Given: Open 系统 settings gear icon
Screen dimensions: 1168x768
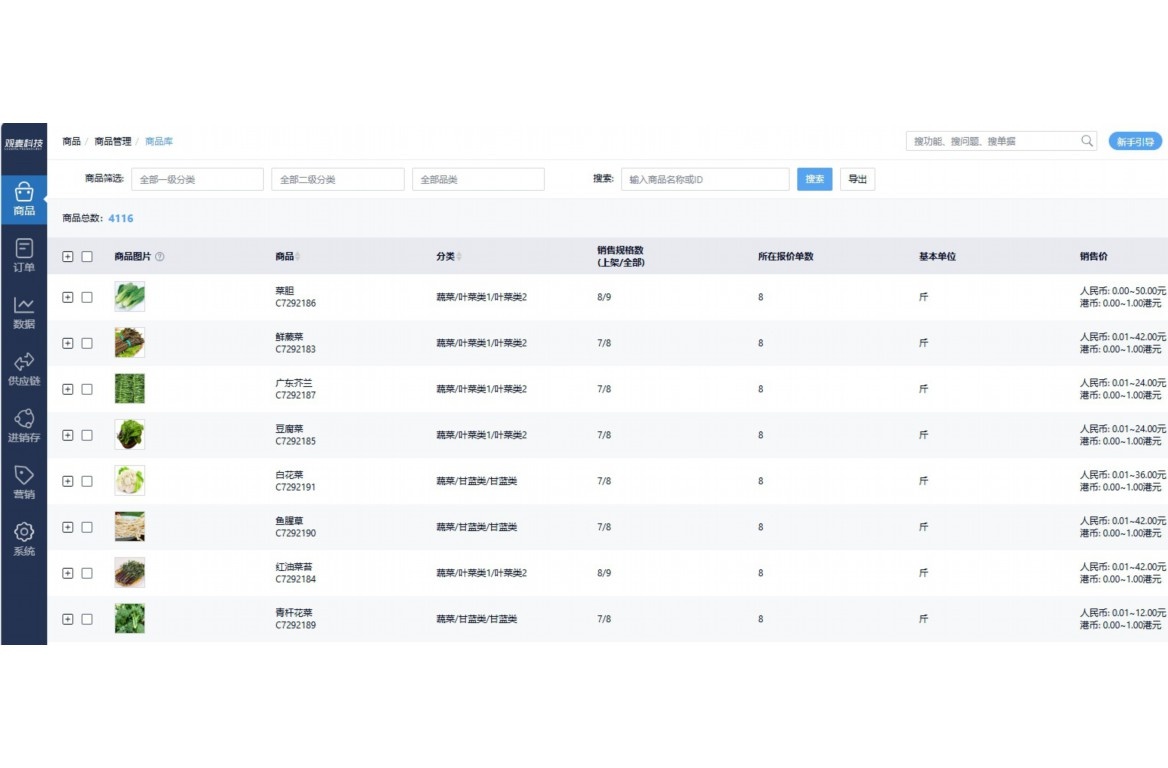Looking at the screenshot, I should (24, 538).
